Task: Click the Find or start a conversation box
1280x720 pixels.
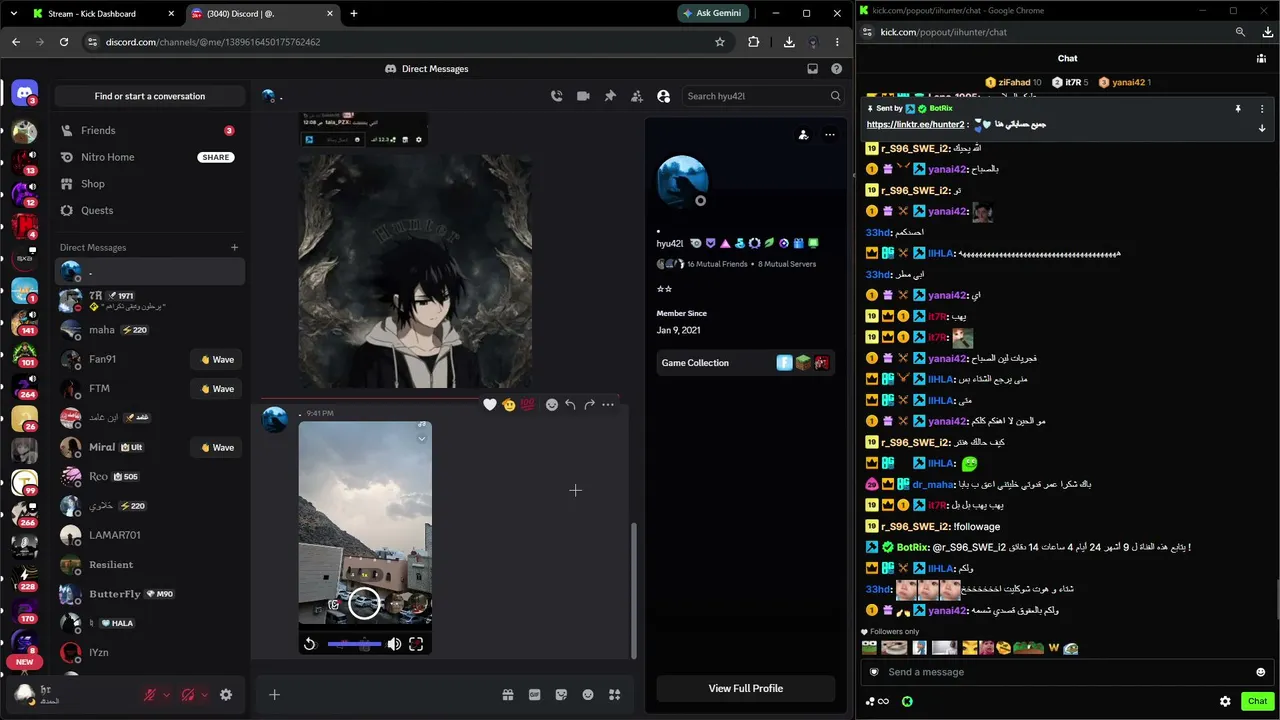Action: click(150, 96)
